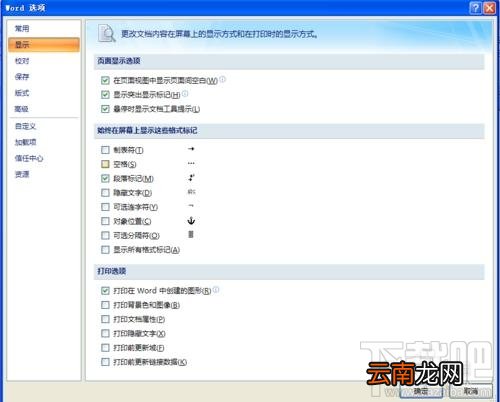Click the optional break symbol icon
Screen dimensions: 500x402
[x=191, y=235]
